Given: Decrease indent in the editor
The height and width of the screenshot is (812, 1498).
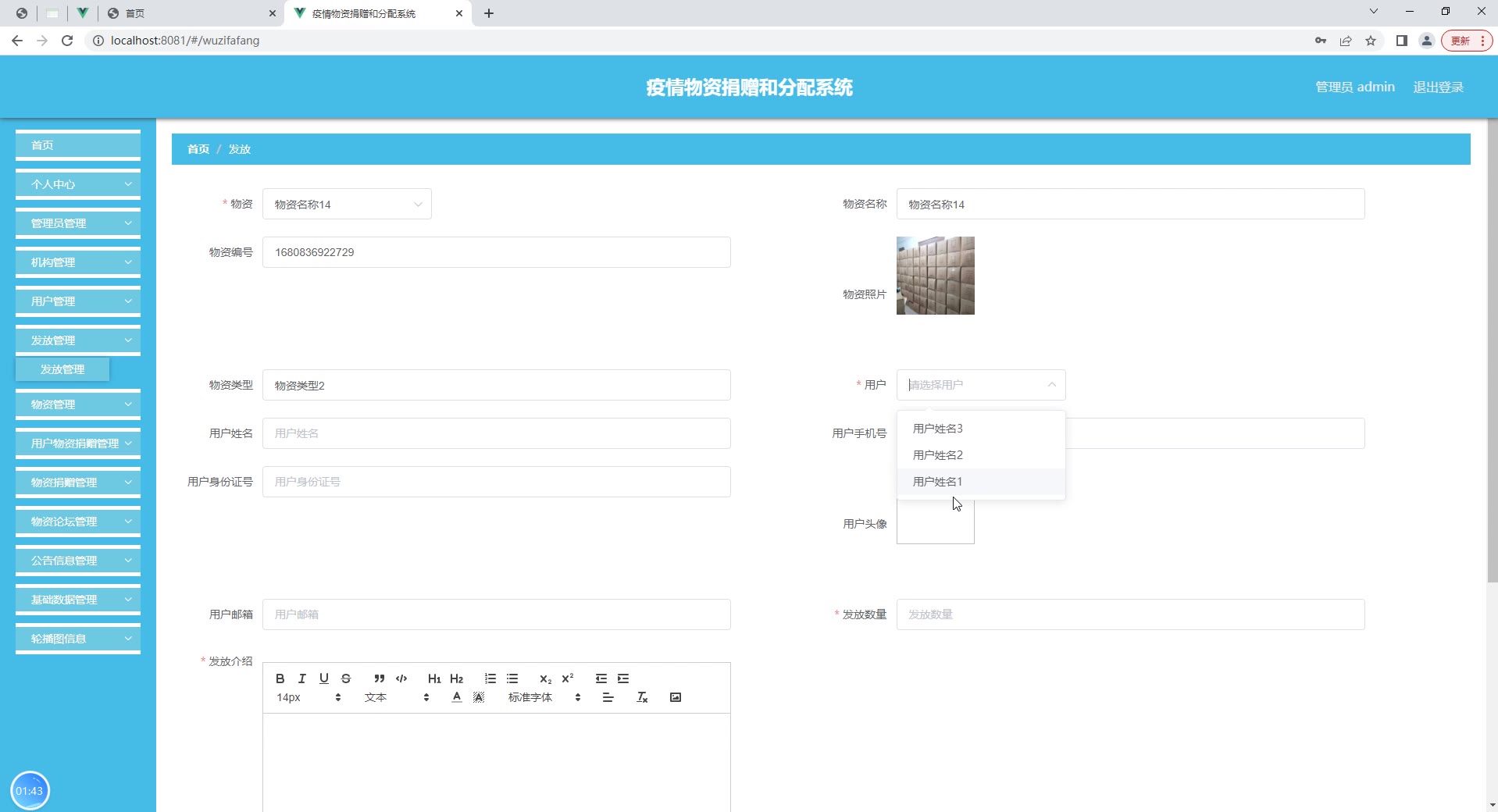Looking at the screenshot, I should coord(601,678).
